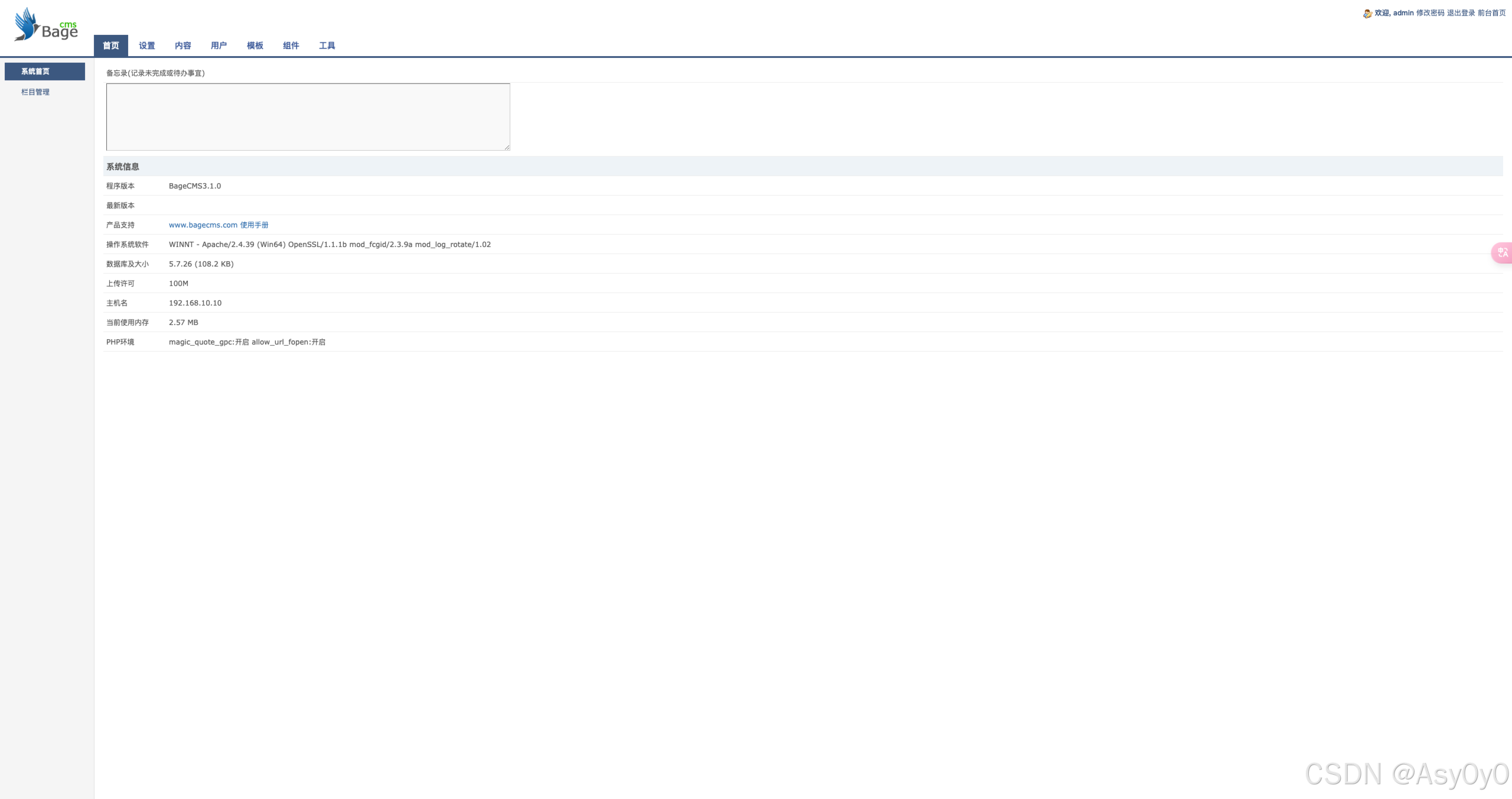Screen dimensions: 1512x799
Task: Open the 前台首页 link
Action: tap(1491, 13)
